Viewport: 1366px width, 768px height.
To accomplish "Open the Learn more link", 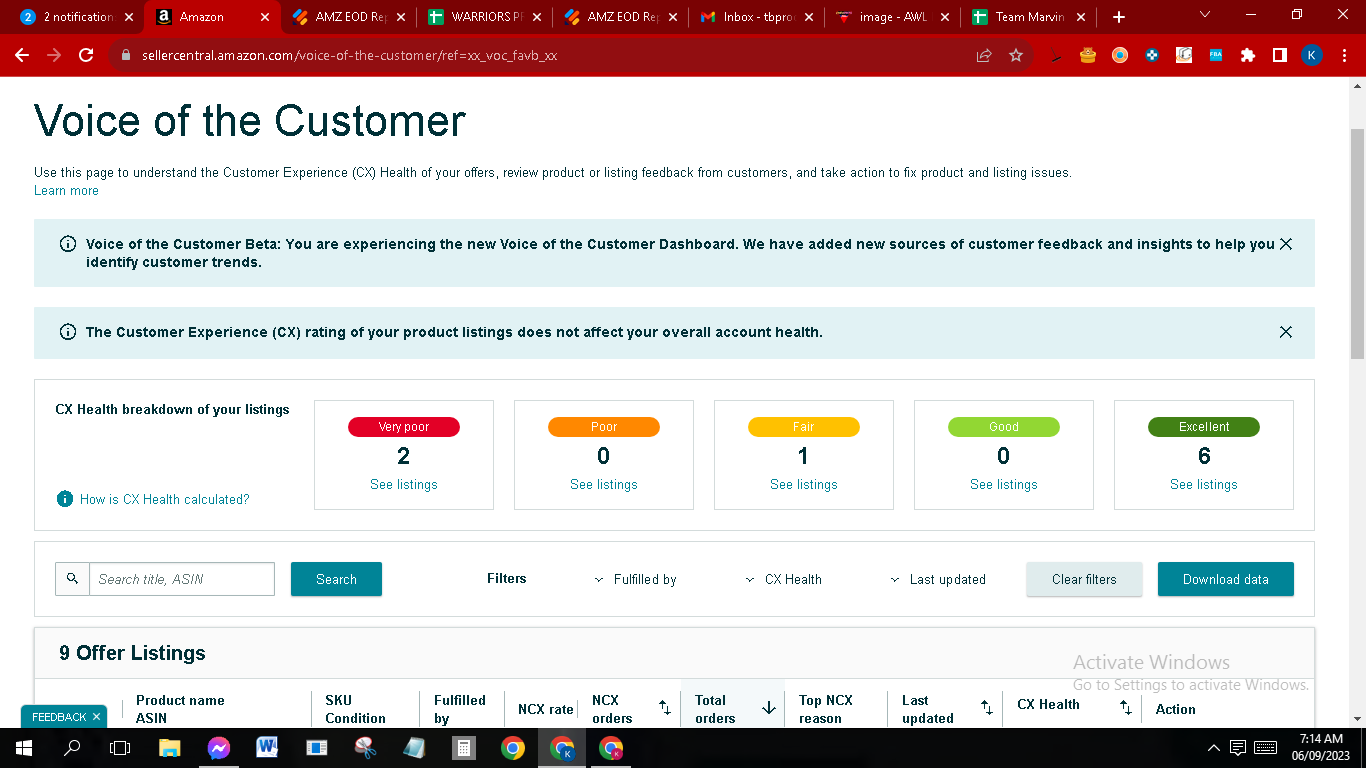I will click(66, 191).
